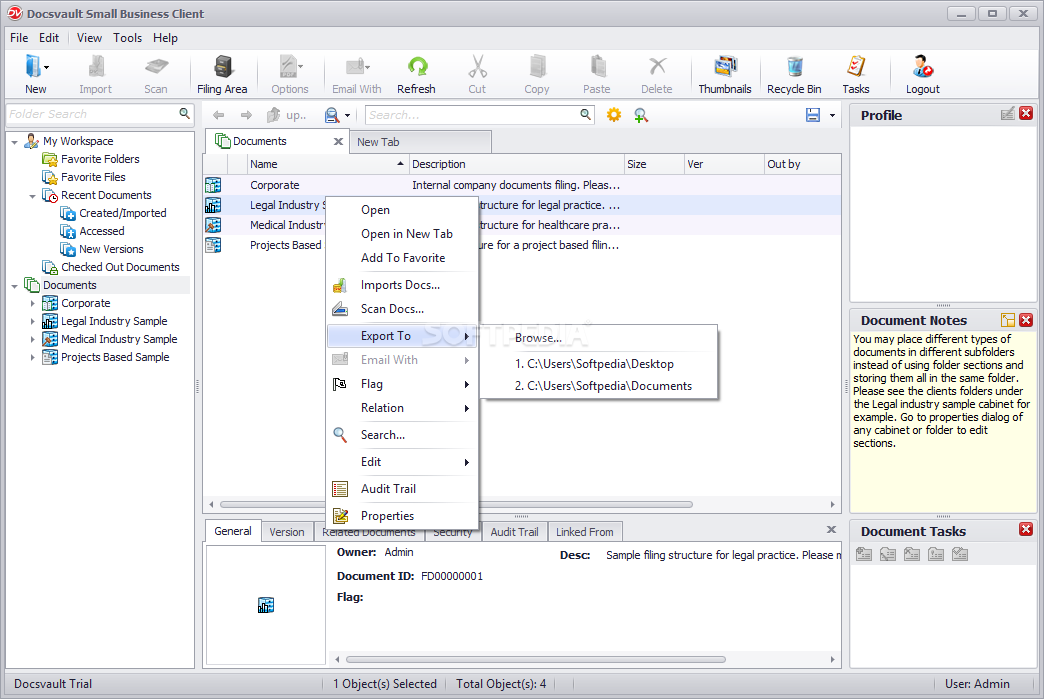Open the Flag submenu

tap(402, 384)
